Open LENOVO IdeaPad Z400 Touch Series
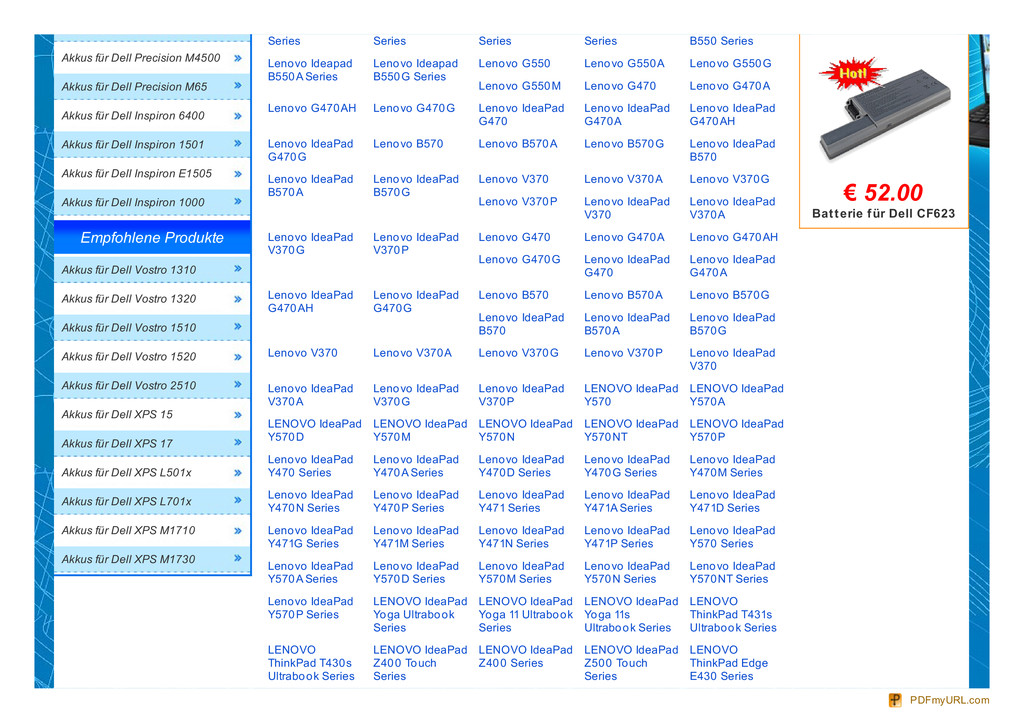The image size is (1024, 724). point(420,663)
